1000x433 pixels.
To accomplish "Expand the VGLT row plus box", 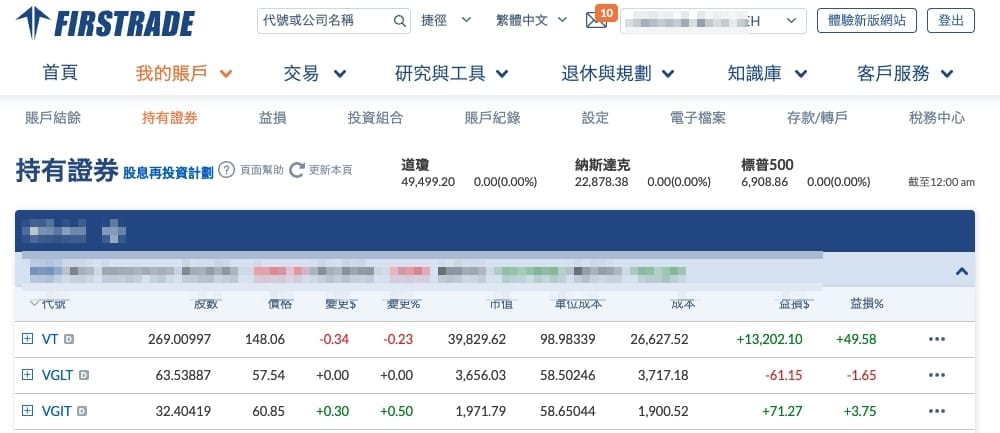I will pyautogui.click(x=27, y=375).
